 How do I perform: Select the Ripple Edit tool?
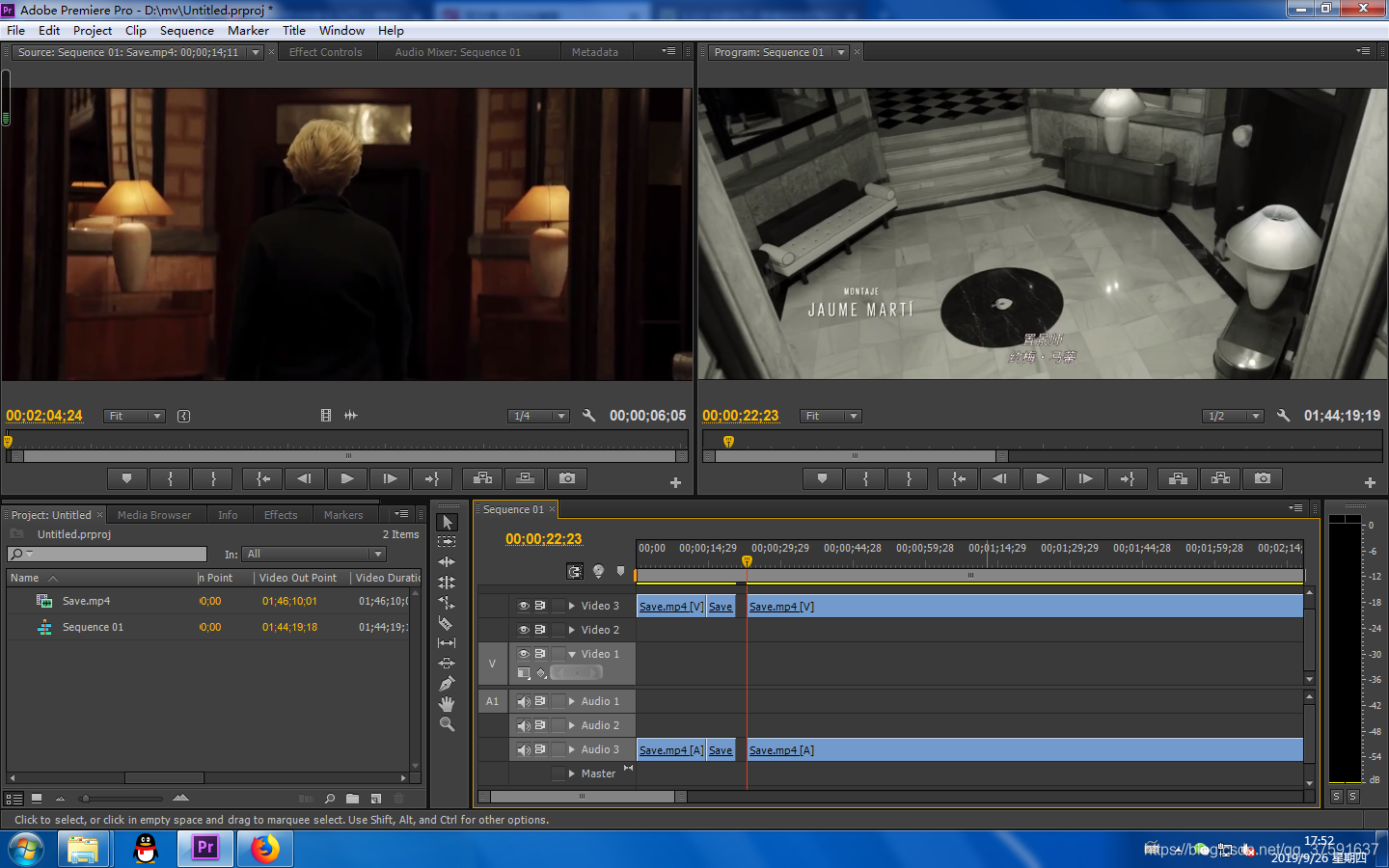(447, 562)
